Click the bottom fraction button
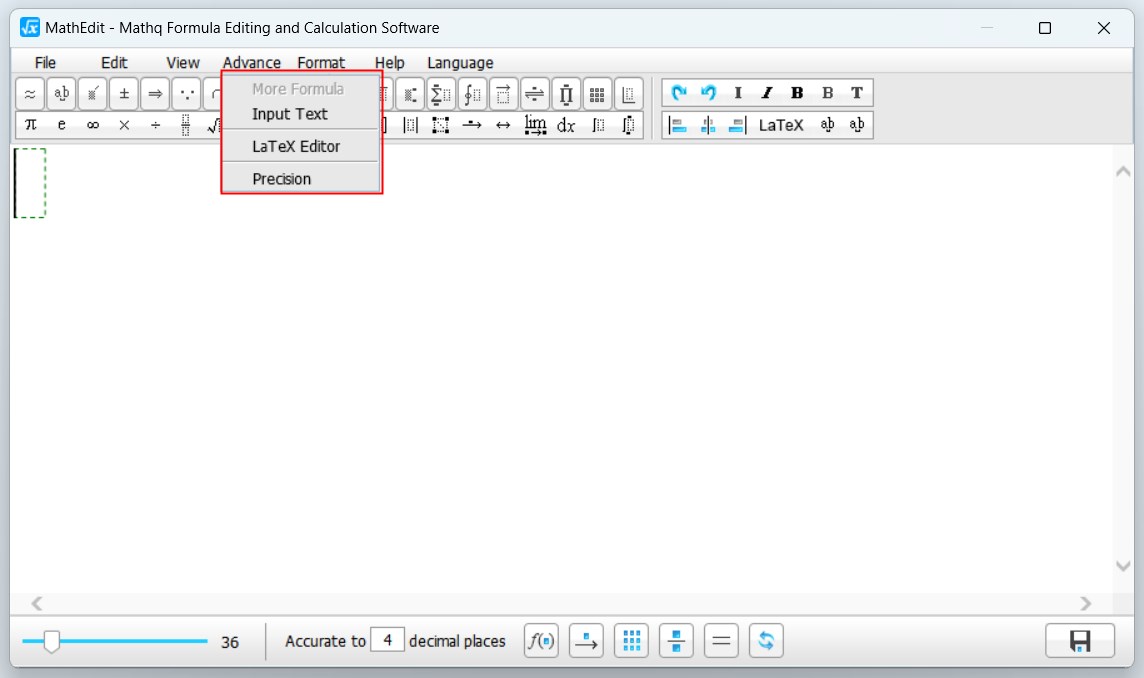Image resolution: width=1144 pixels, height=678 pixels. coord(676,641)
